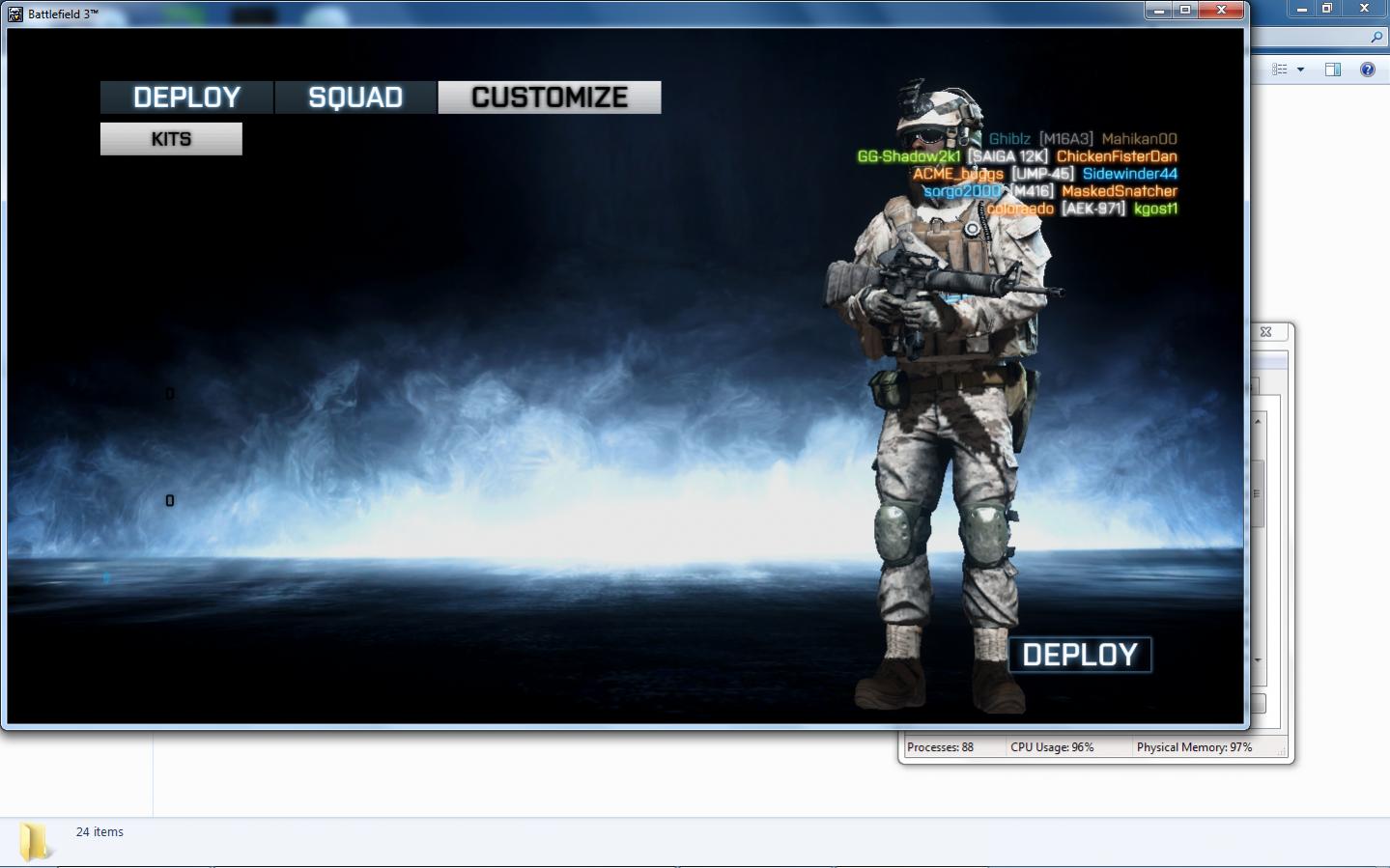This screenshot has height=868, width=1390.
Task: Close the Battlefield 3 window
Action: (x=1222, y=10)
